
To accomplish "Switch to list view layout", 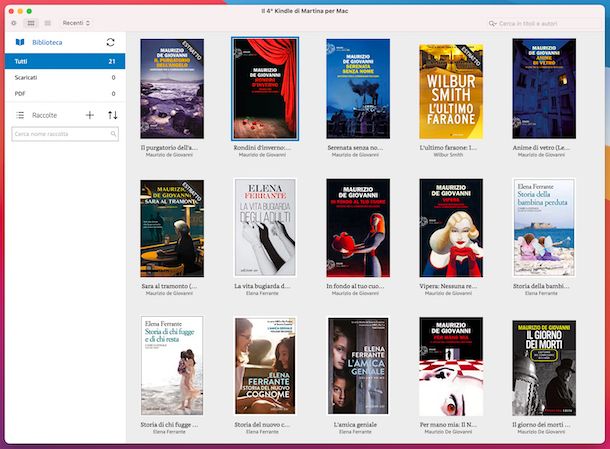I will [47, 23].
